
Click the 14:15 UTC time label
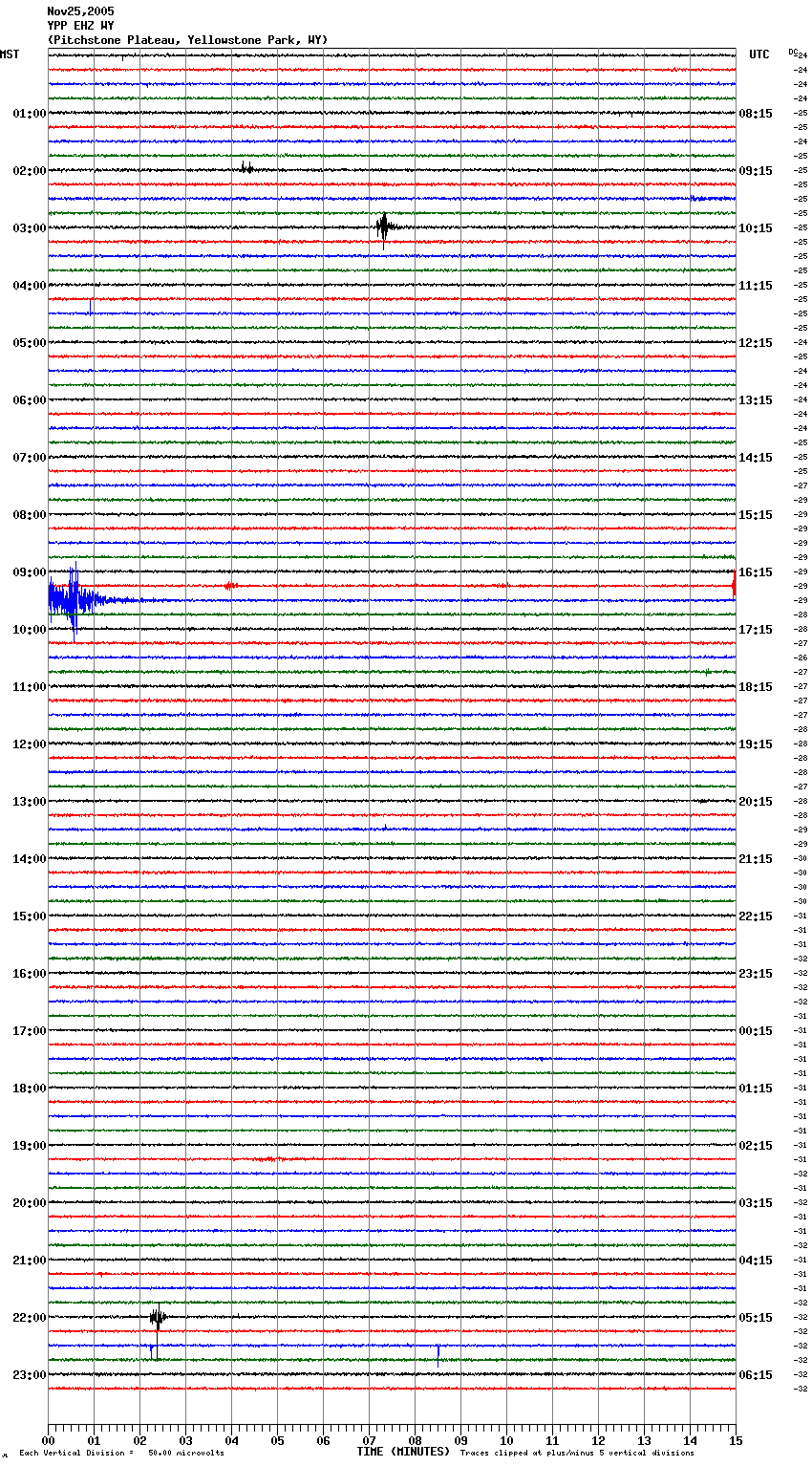(x=756, y=458)
